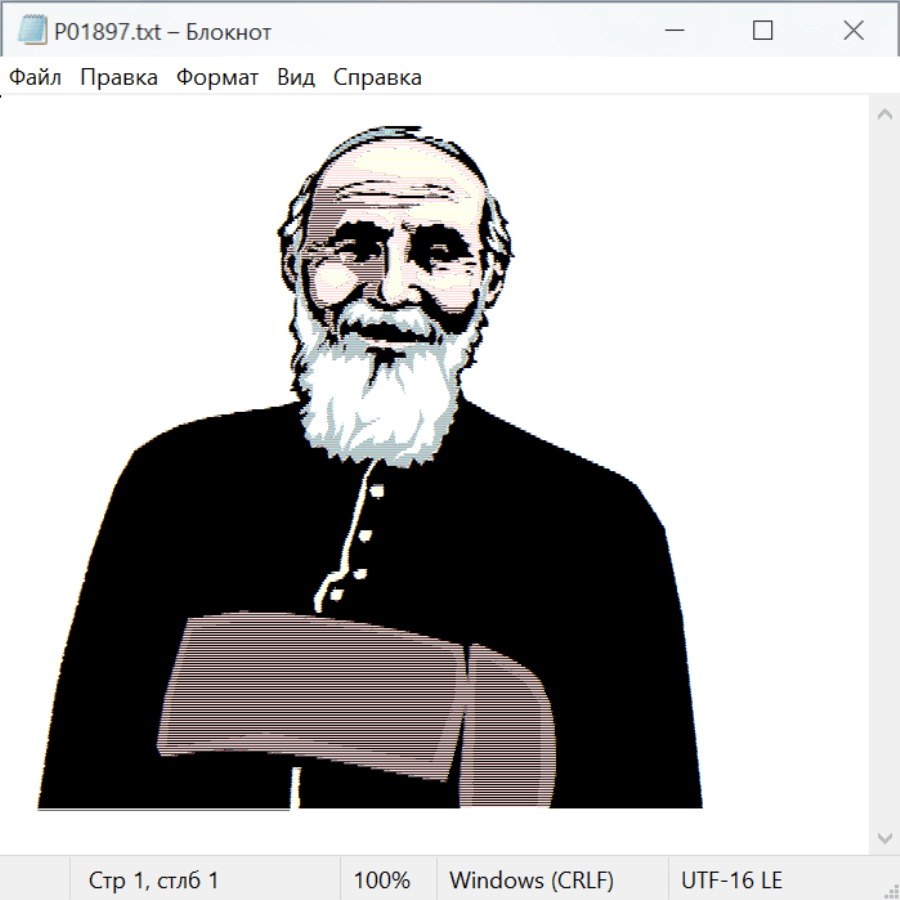Open the Вид menu
This screenshot has width=900, height=900.
click(296, 78)
